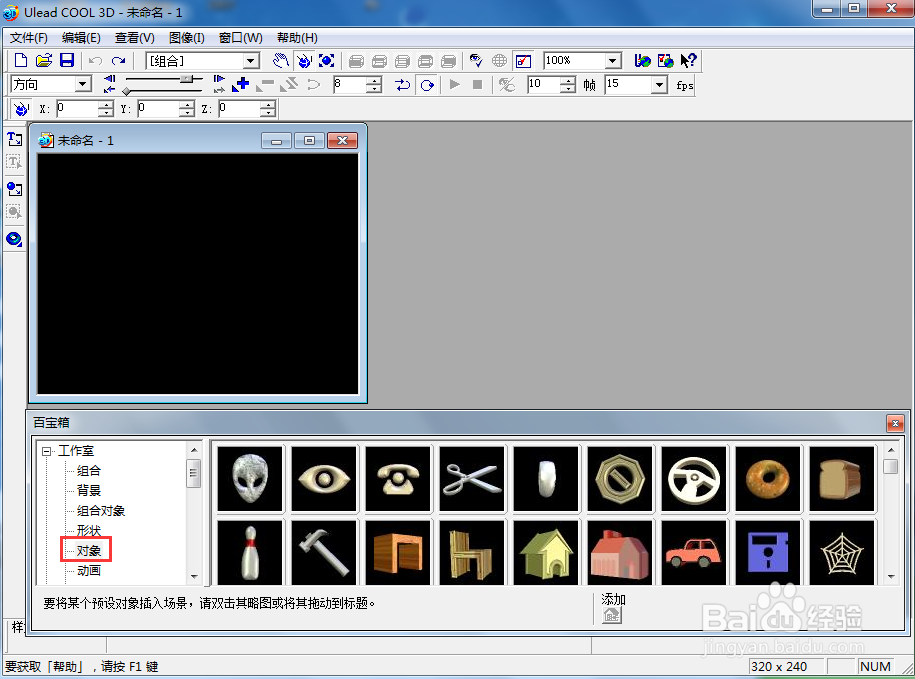Create a new document with New icon
This screenshot has height=679, width=915.
pos(20,60)
